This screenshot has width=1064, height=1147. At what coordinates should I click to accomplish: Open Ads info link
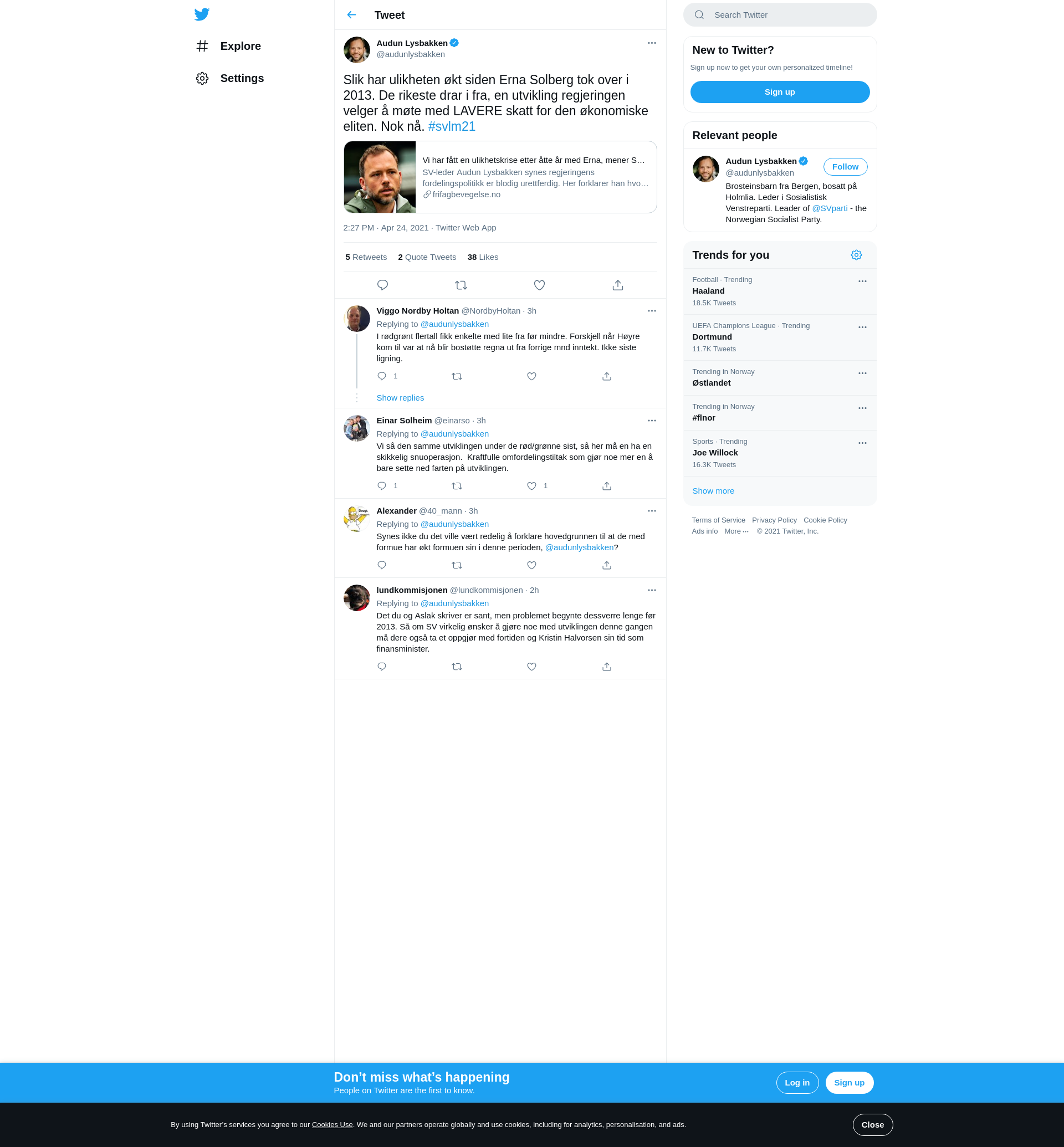[x=704, y=531]
